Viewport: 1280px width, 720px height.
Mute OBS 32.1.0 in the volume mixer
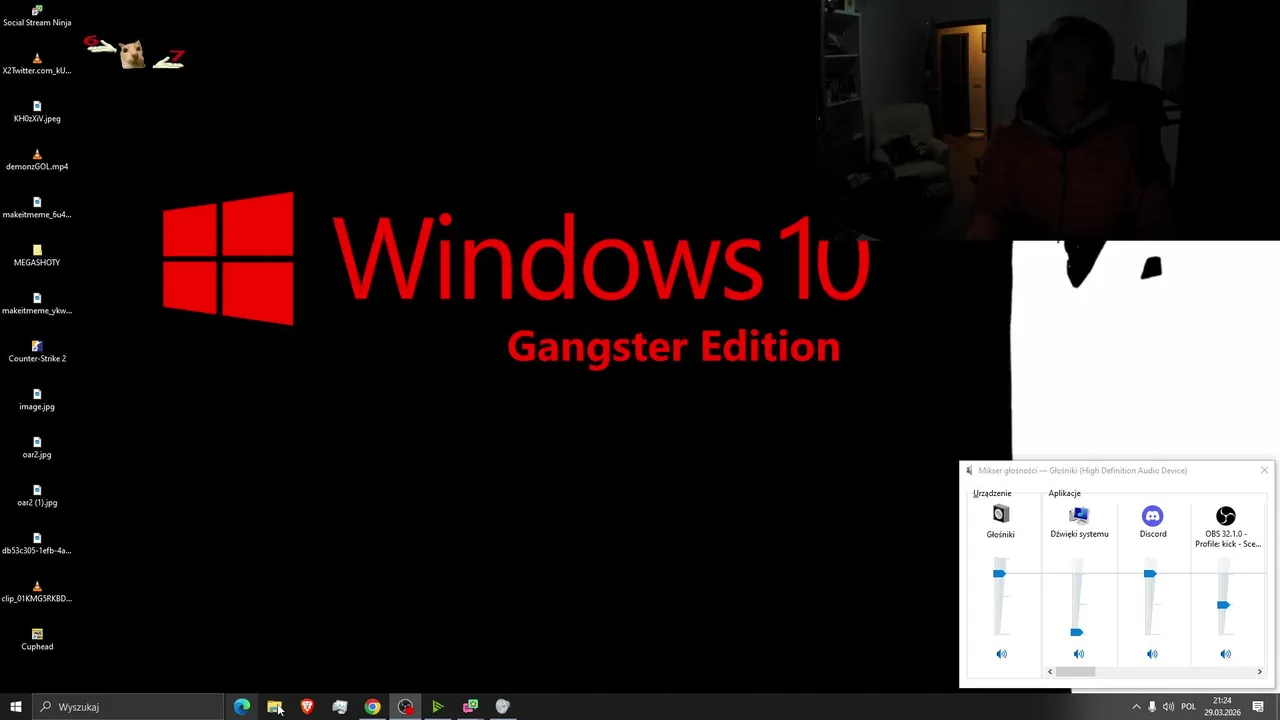(1226, 654)
